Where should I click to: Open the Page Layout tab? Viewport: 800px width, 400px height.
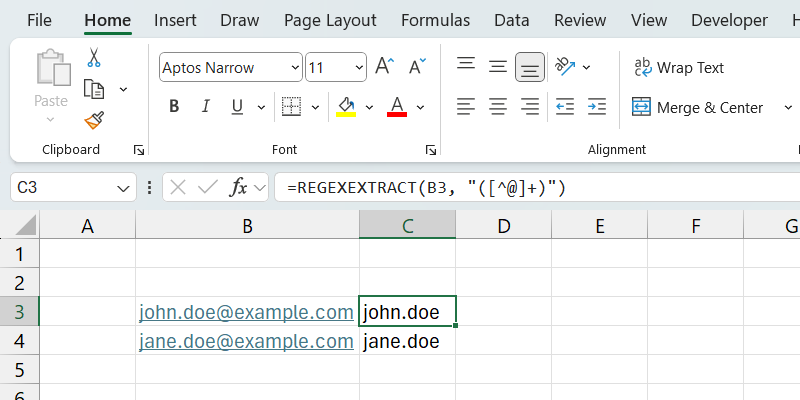(330, 20)
